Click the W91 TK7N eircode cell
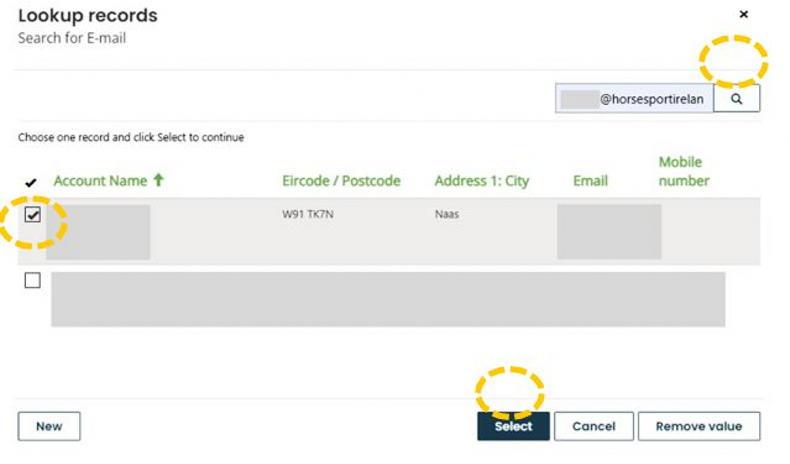Viewport: 790px width, 464px height. [x=307, y=214]
